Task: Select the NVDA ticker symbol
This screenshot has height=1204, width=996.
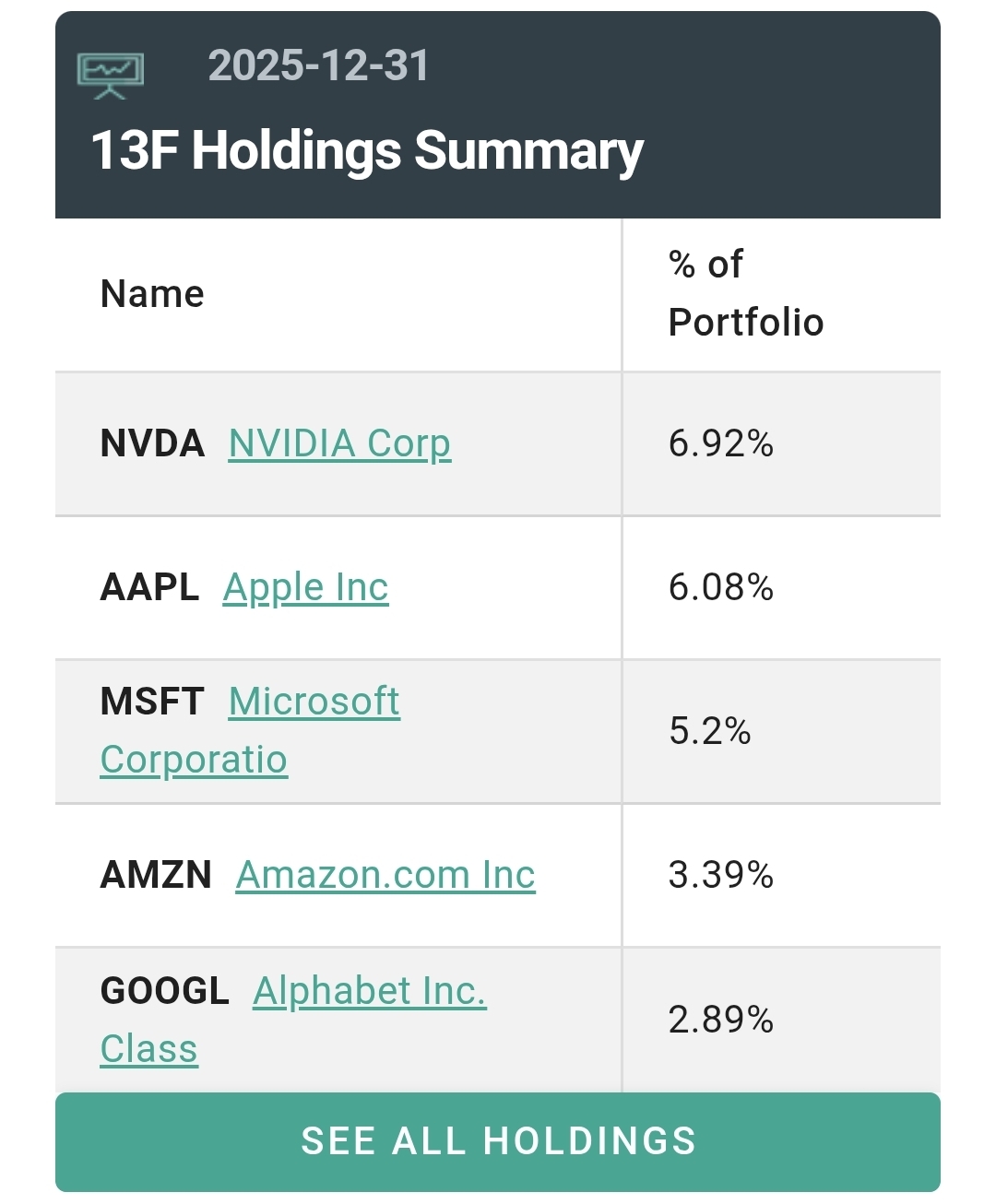Action: [x=152, y=443]
